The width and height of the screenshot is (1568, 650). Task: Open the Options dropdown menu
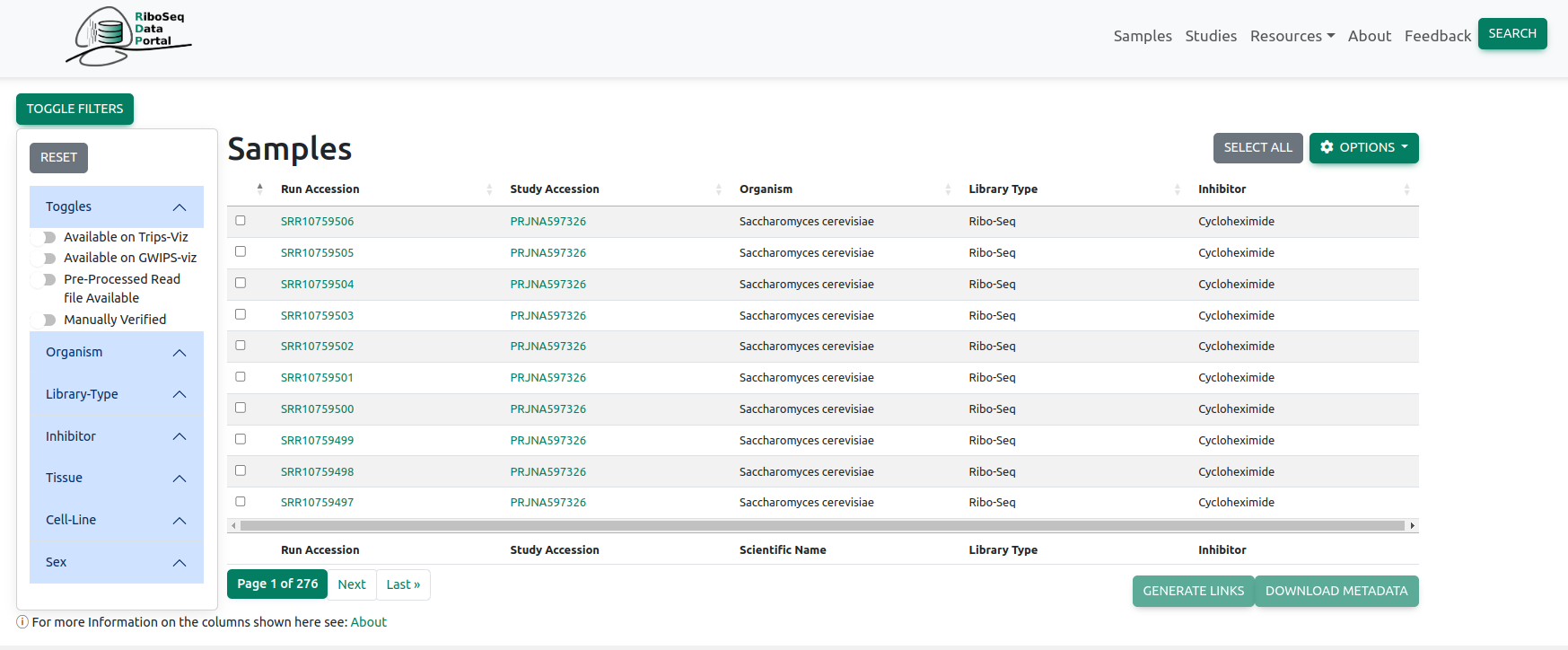coord(1363,148)
